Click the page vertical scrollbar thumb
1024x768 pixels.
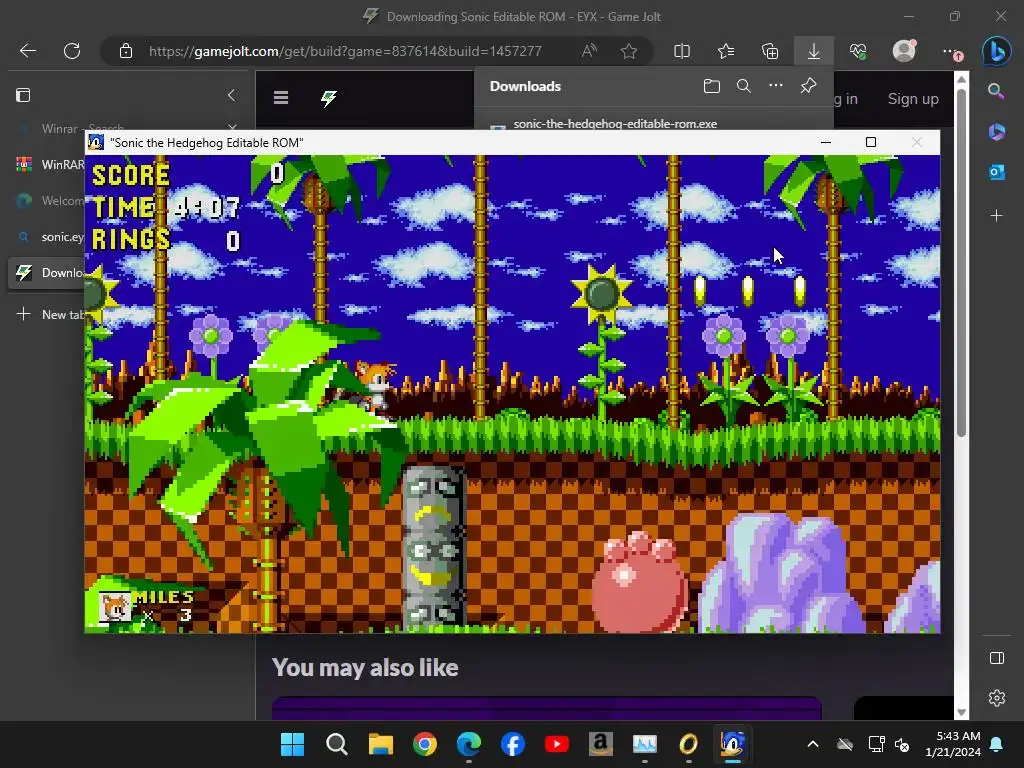(x=961, y=263)
